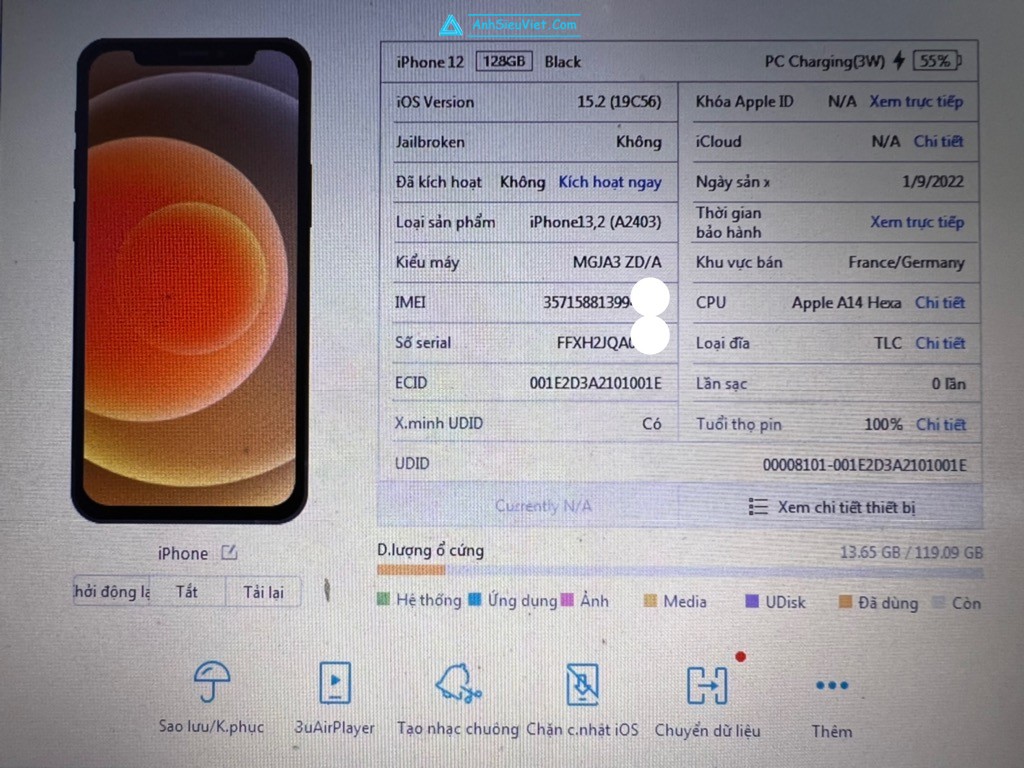The width and height of the screenshot is (1024, 768).
Task: Click the Đã dùng orange legend swatch
Action: [845, 601]
